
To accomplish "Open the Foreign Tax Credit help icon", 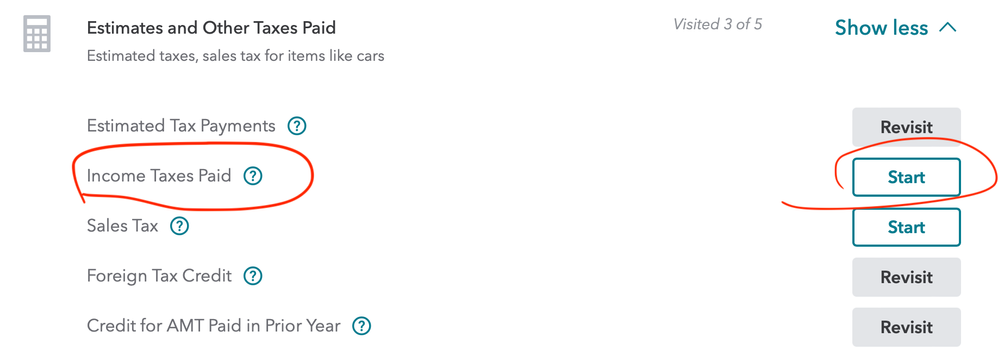I will point(253,276).
